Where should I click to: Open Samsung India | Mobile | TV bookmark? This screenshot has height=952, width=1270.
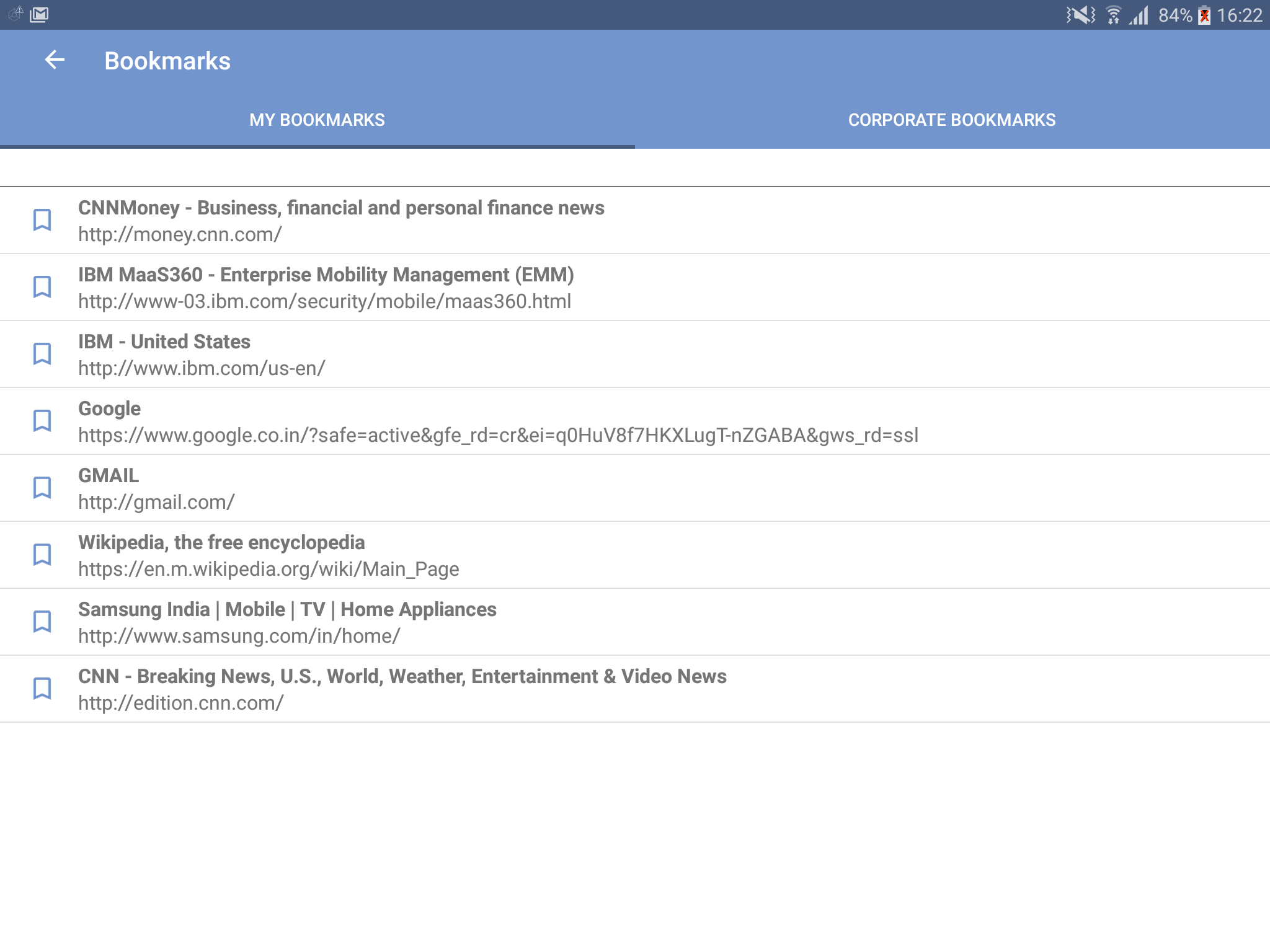(287, 610)
